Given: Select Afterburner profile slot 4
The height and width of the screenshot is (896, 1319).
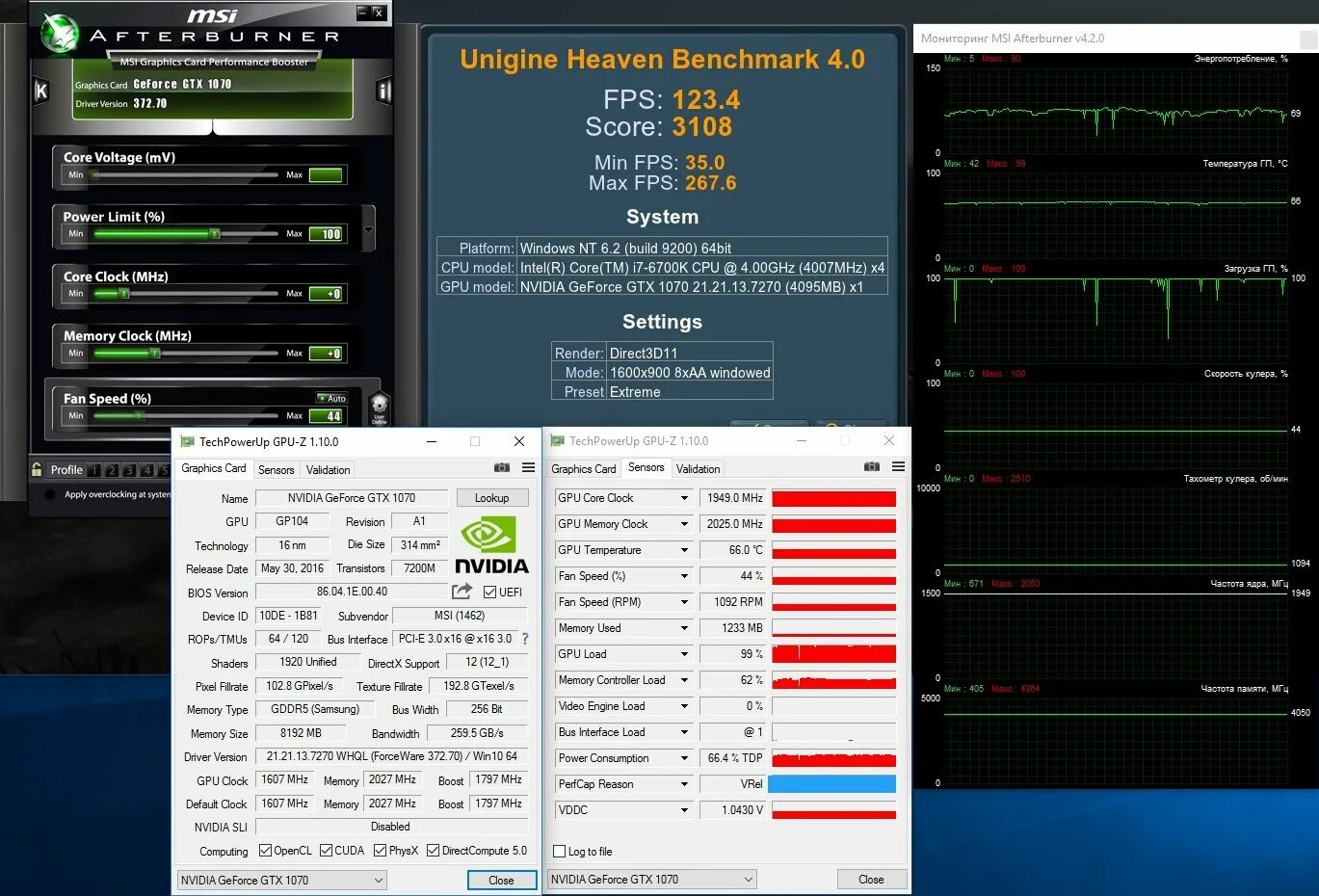Looking at the screenshot, I should click(x=146, y=470).
